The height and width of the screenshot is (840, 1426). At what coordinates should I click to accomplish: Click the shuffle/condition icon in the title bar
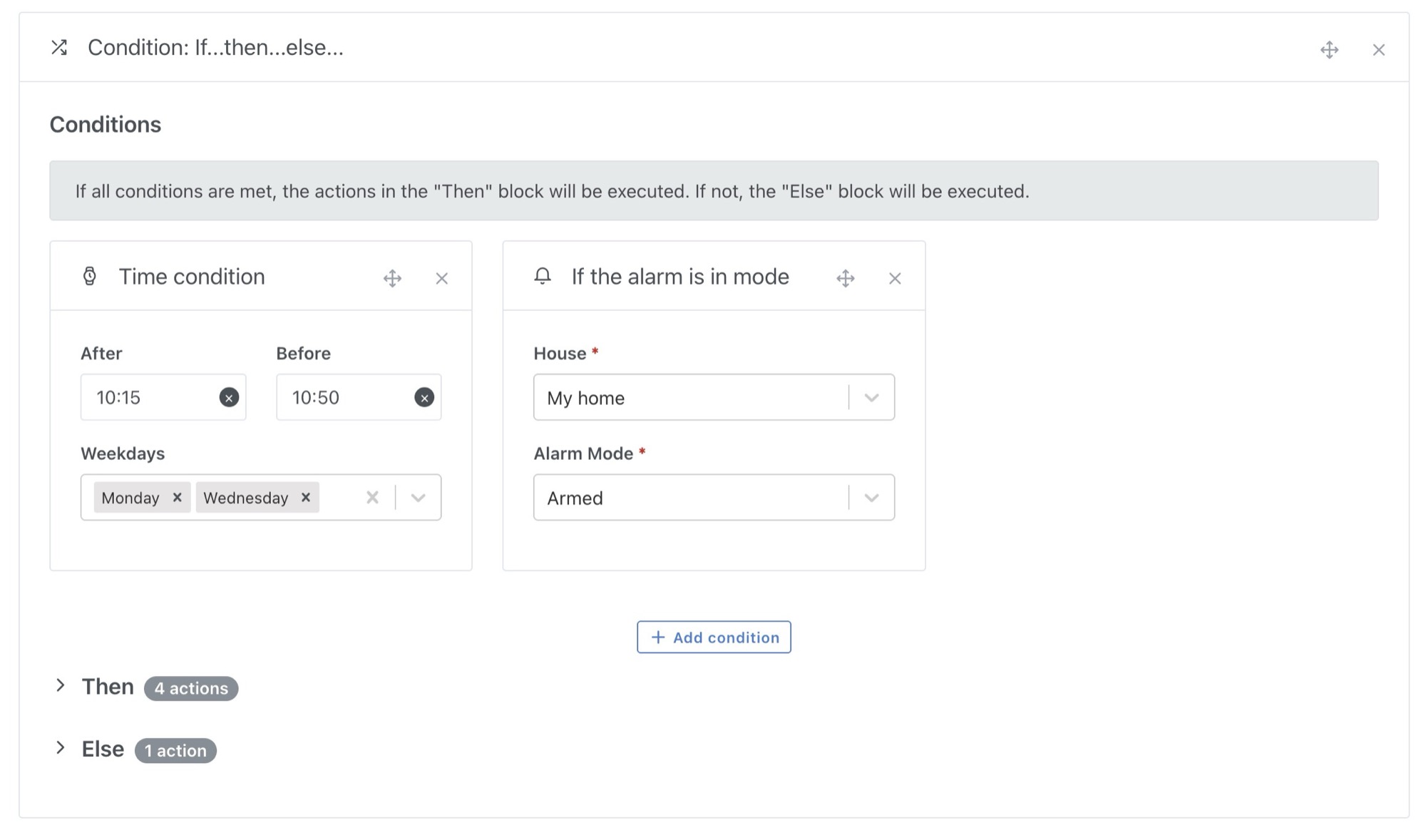[58, 47]
